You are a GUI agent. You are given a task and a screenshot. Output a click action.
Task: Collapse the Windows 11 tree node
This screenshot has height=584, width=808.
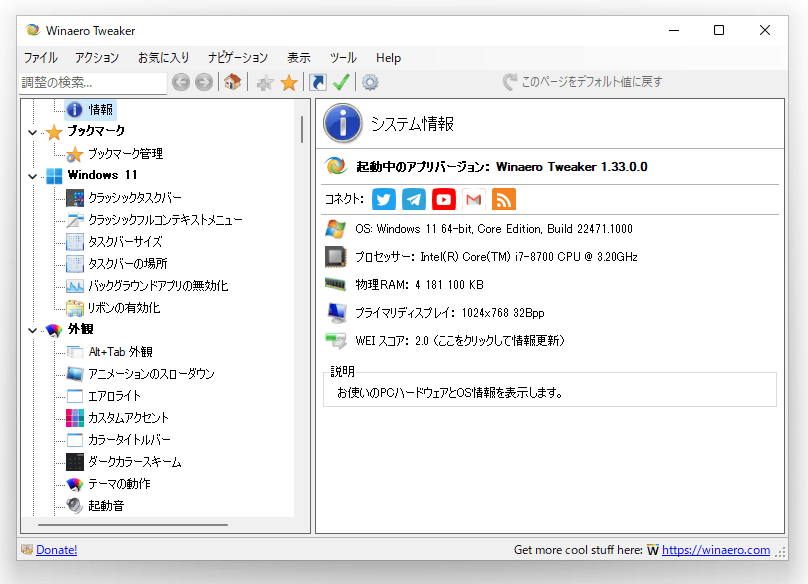click(x=32, y=176)
